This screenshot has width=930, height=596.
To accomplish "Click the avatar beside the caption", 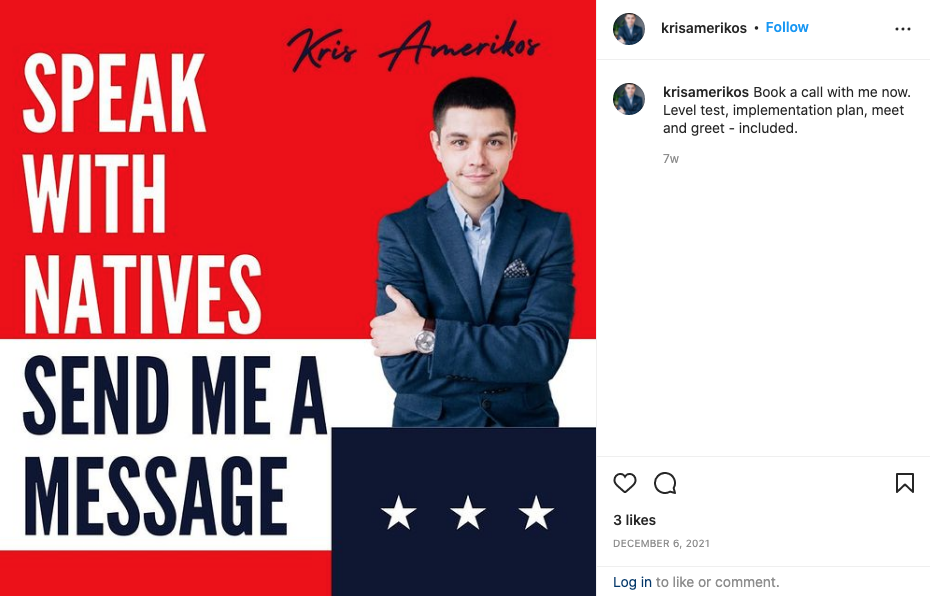I will click(629, 98).
